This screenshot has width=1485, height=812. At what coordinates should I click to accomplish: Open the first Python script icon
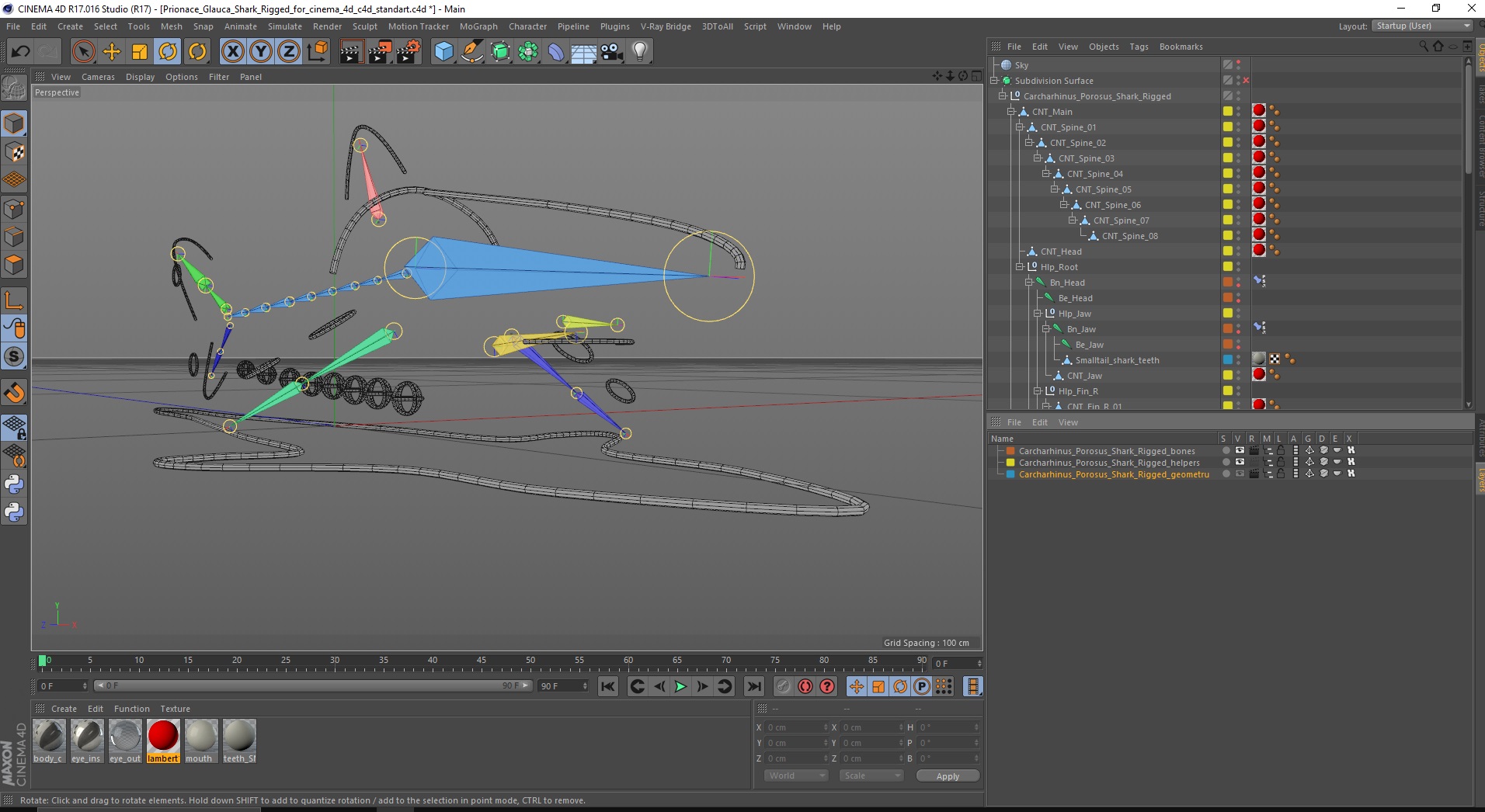point(14,484)
